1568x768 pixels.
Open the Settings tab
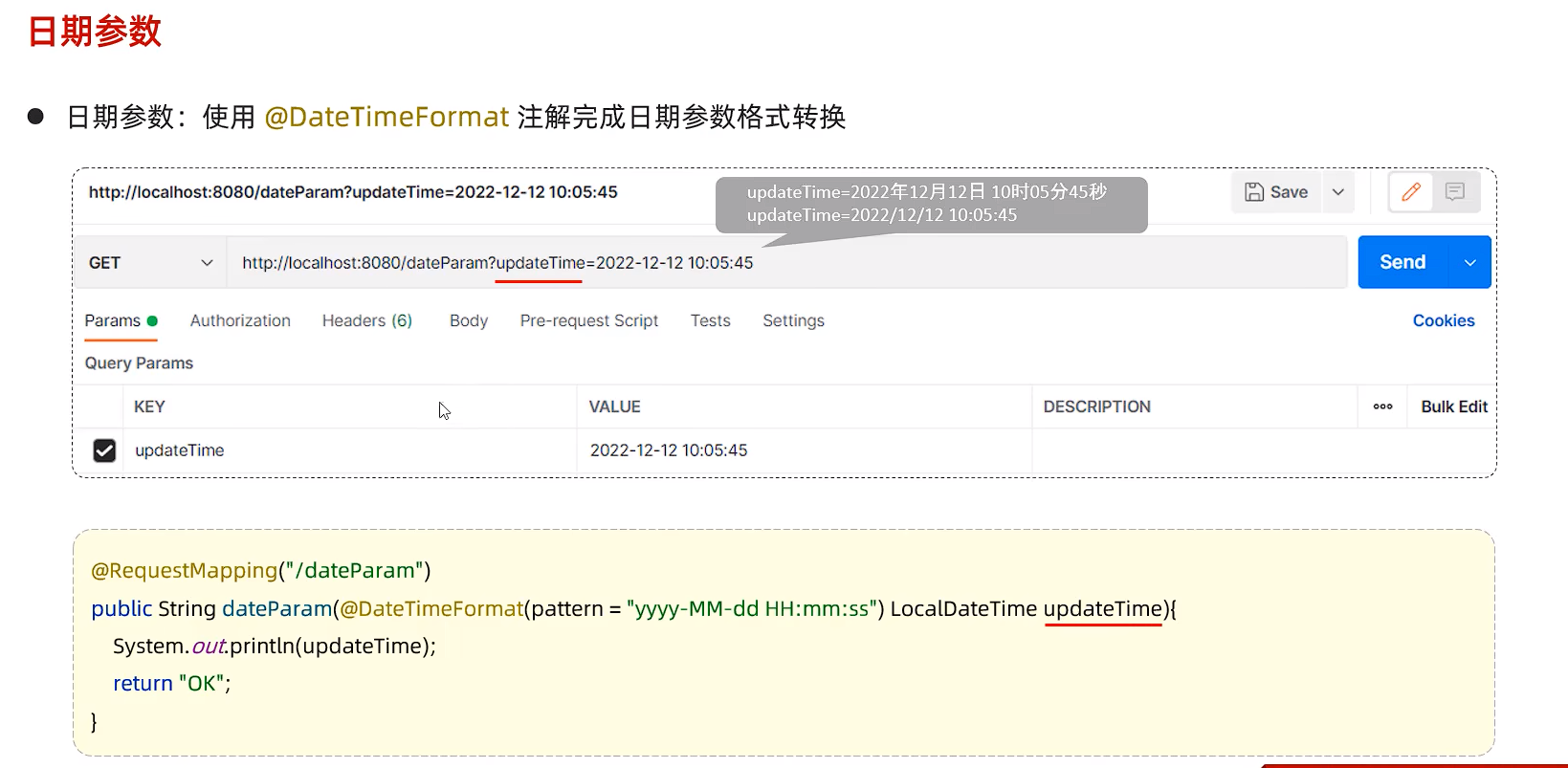pyautogui.click(x=793, y=321)
